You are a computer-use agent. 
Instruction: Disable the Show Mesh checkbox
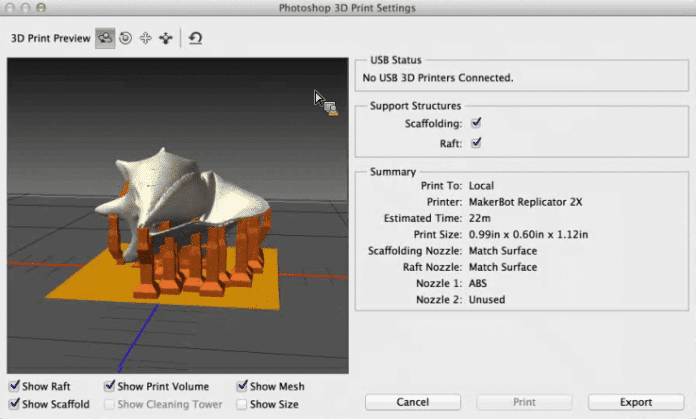pos(243,387)
